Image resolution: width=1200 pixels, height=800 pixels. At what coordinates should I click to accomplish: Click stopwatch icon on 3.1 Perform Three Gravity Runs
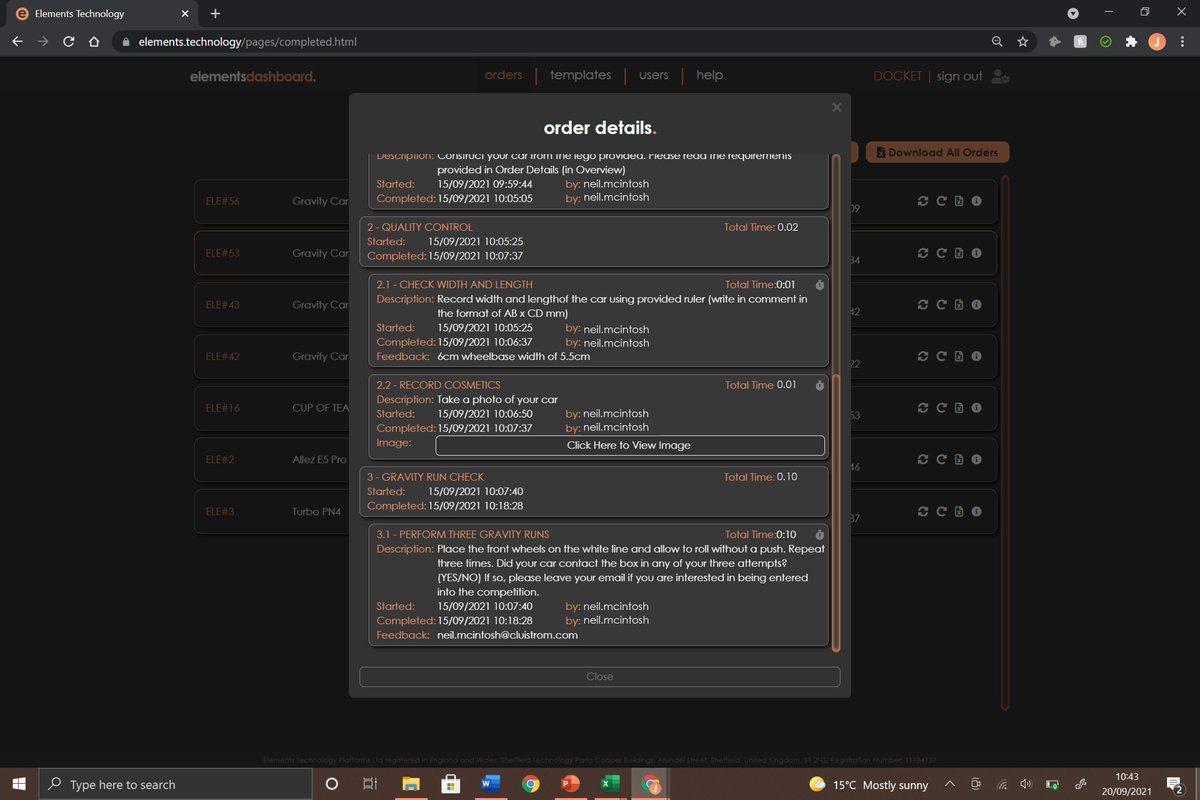[819, 535]
